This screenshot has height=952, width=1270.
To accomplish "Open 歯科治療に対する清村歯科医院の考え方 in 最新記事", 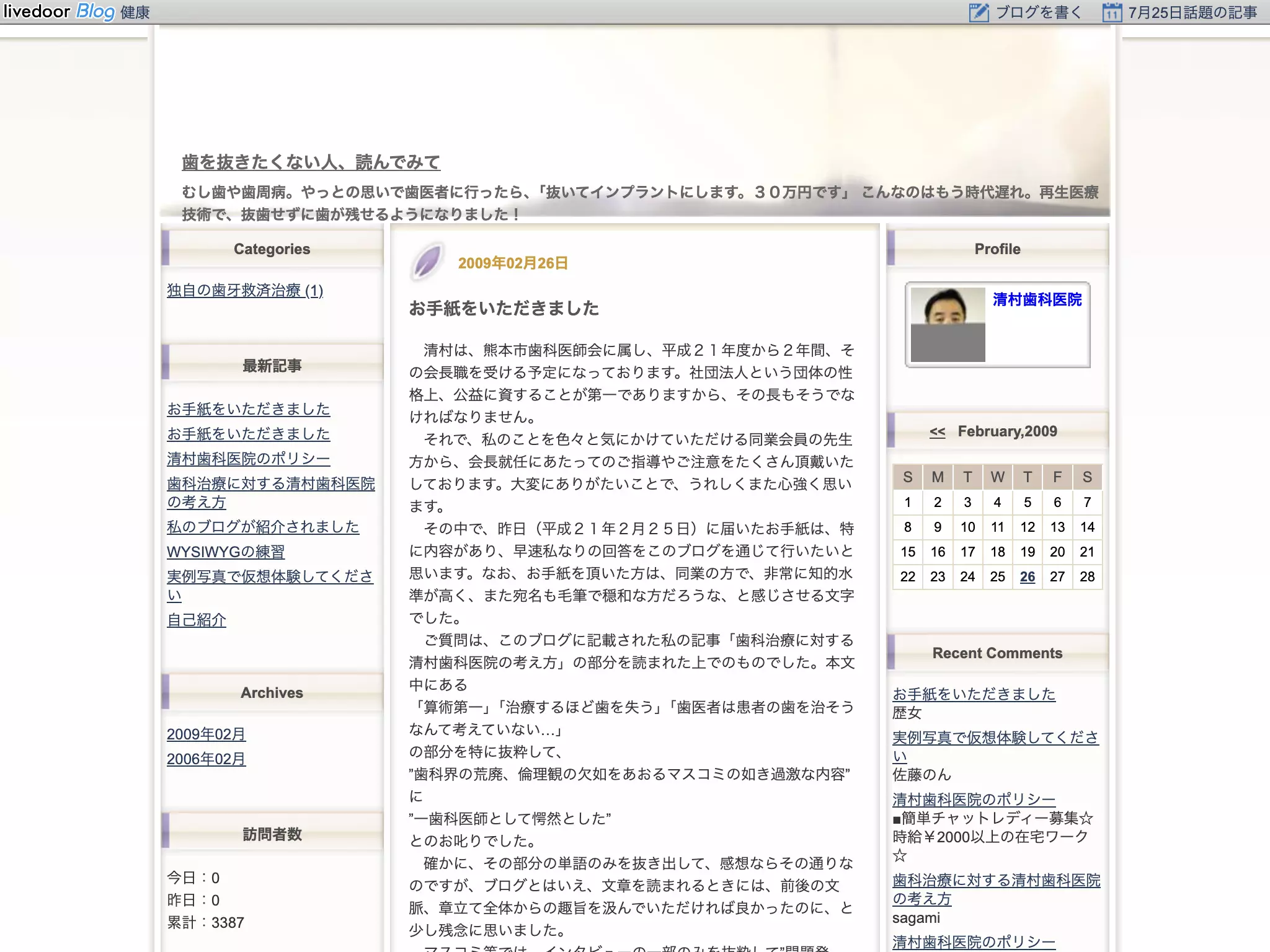I will [x=270, y=493].
